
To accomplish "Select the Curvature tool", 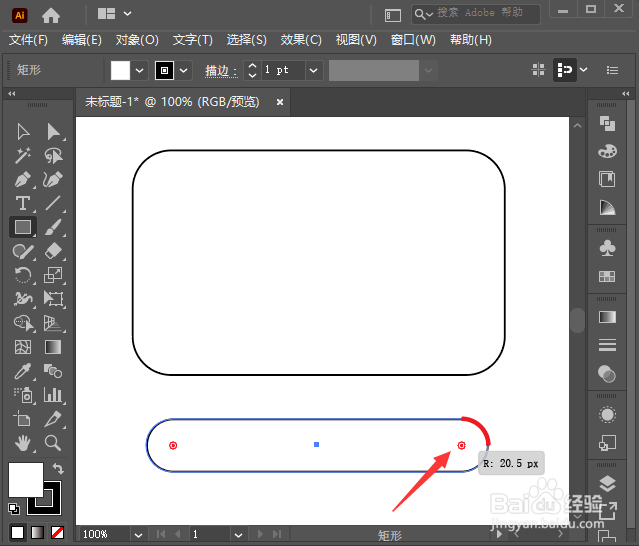I will pyautogui.click(x=53, y=179).
